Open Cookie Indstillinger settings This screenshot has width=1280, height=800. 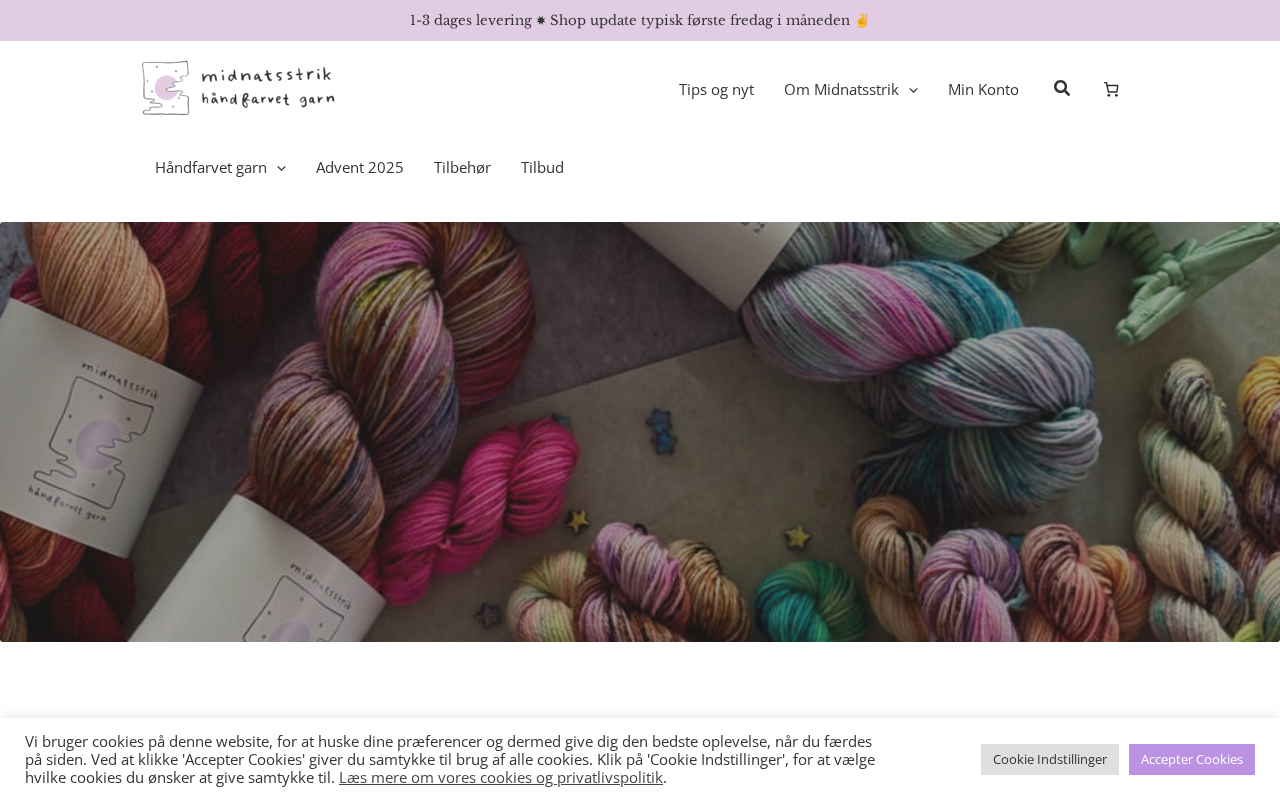[1050, 759]
